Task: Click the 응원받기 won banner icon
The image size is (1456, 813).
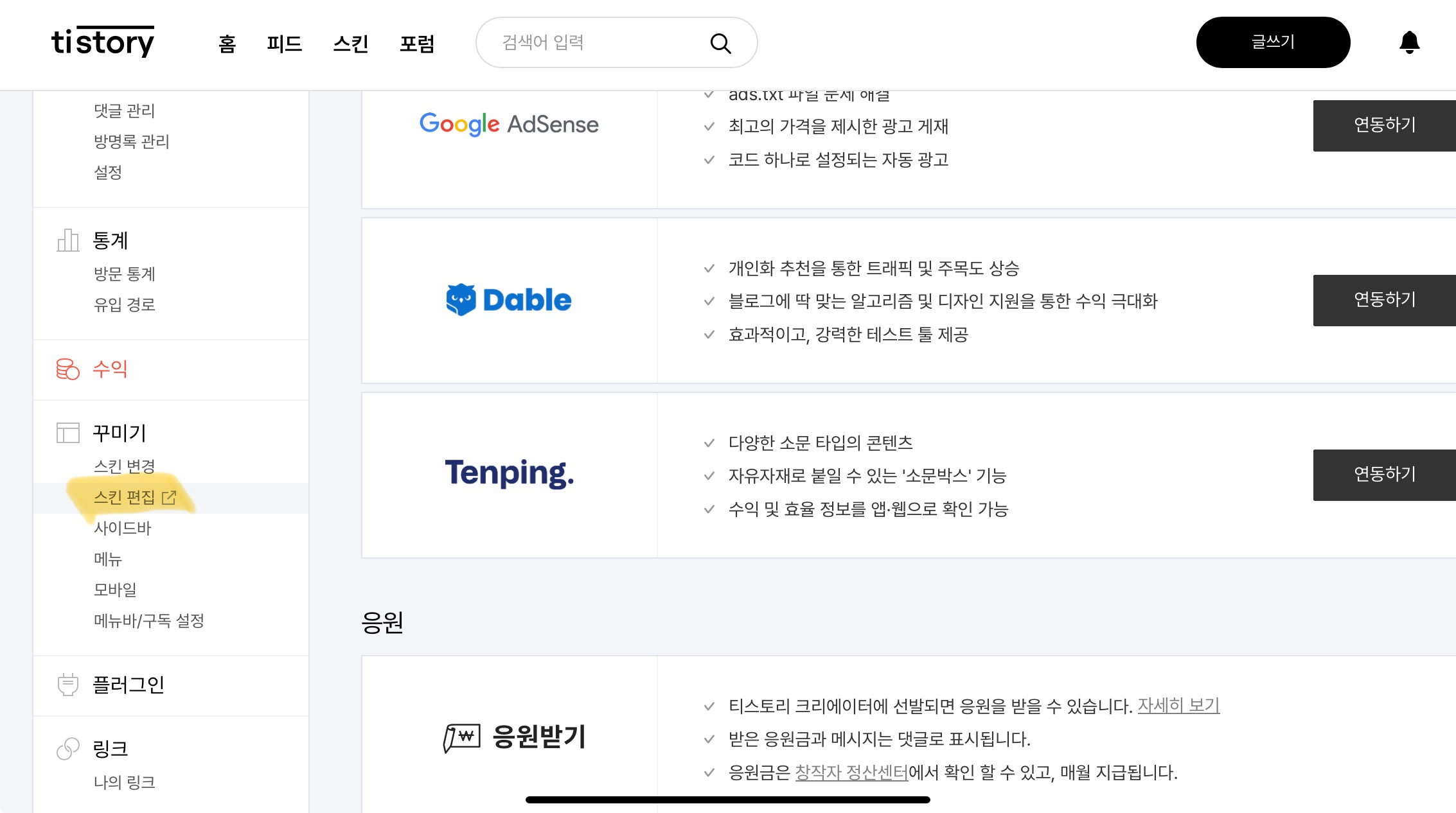Action: 461,737
